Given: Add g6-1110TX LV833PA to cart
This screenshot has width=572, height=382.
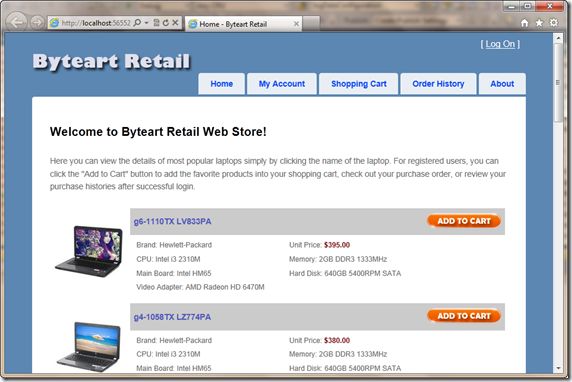Looking at the screenshot, I should [464, 221].
